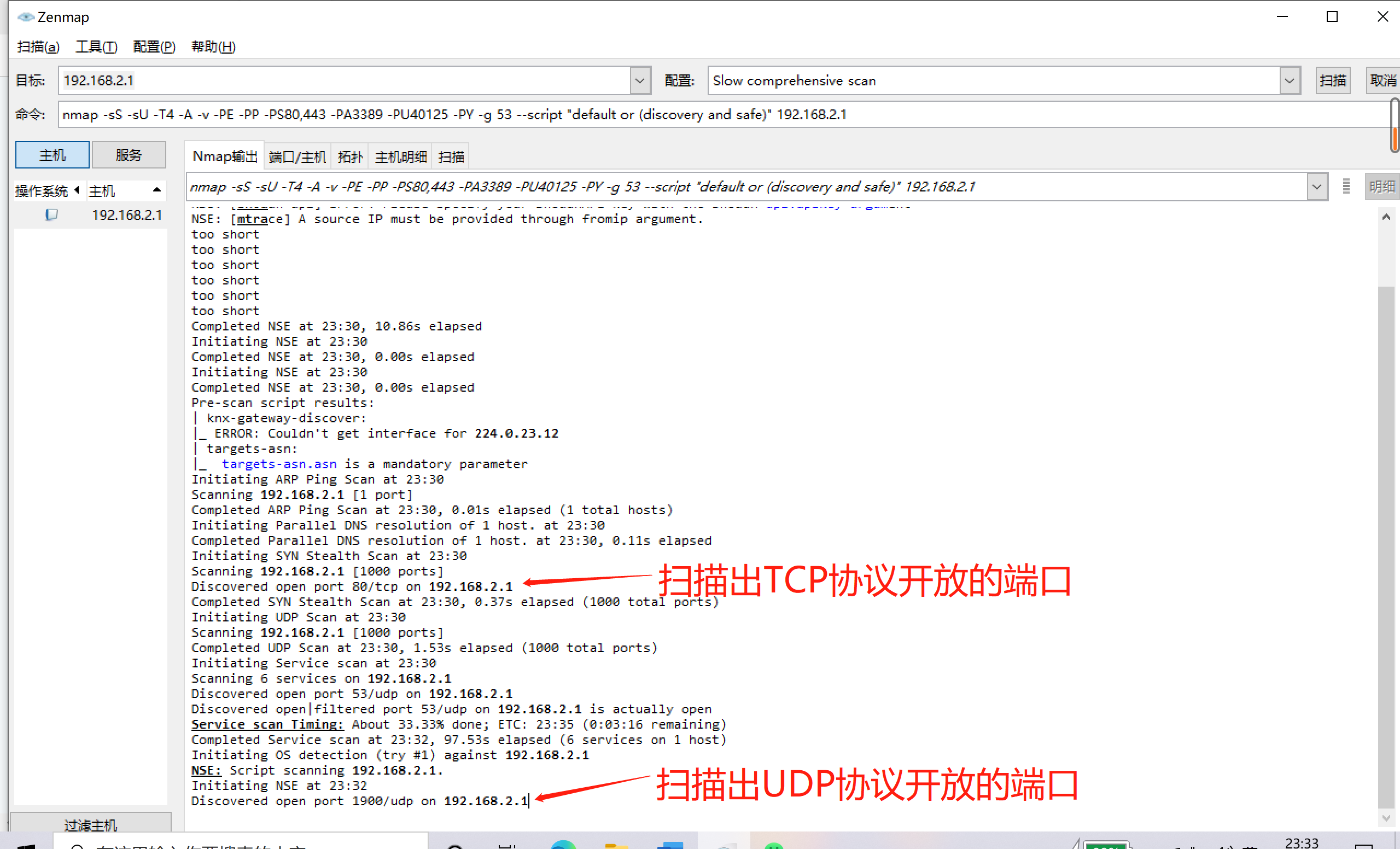Click 'Discovered open port 1900/udp on 192.168.2.1' line
Image resolution: width=1400 pixels, height=849 pixels.
coord(360,801)
